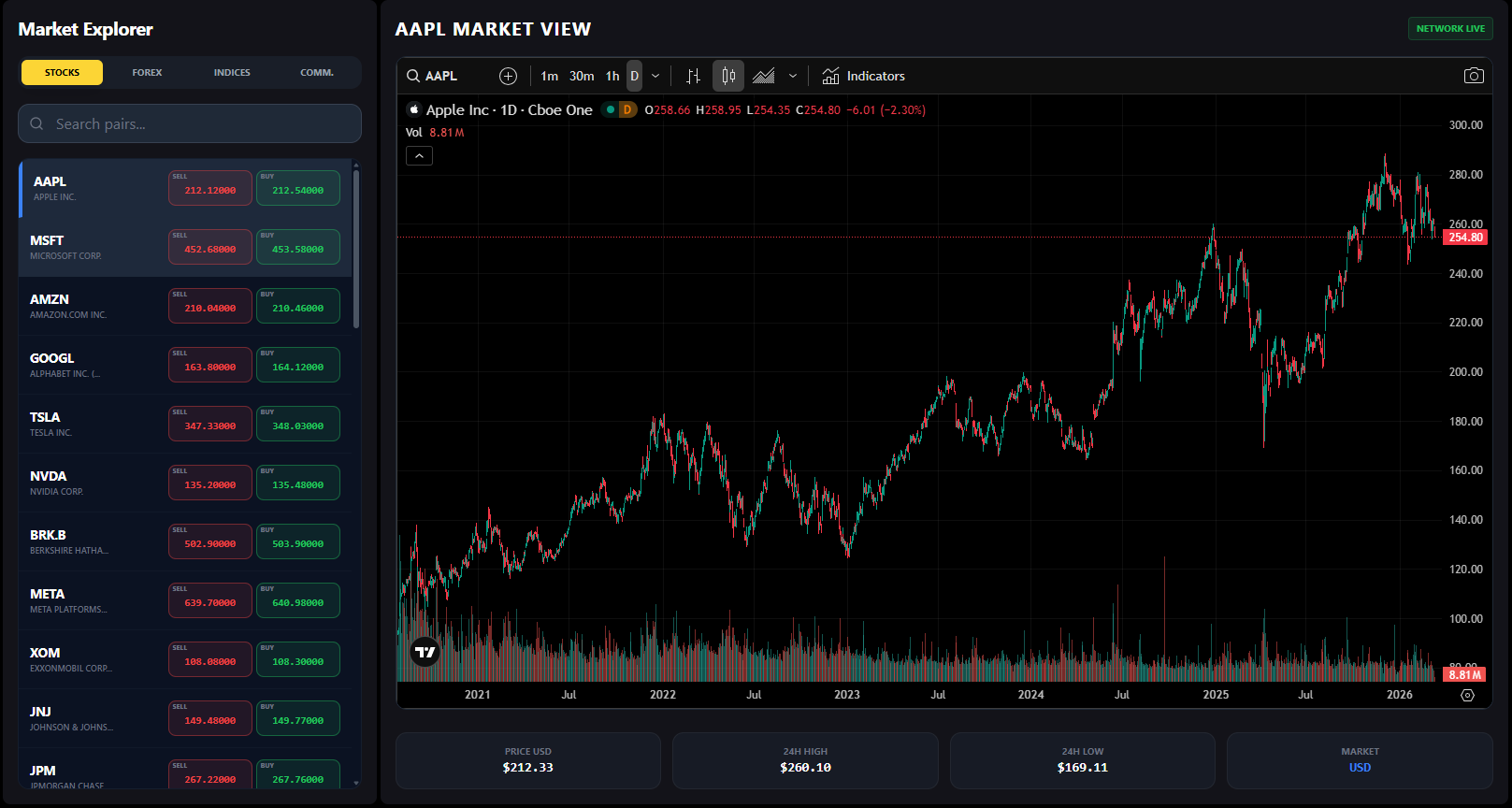Open the timeframe dropdown arrow
Image resolution: width=1512 pixels, height=808 pixels.
(655, 76)
